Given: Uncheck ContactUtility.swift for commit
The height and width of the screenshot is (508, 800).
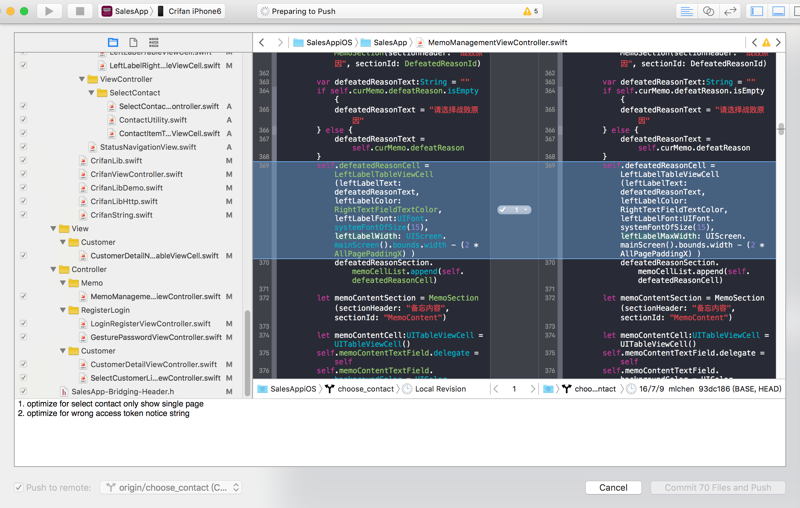Looking at the screenshot, I should click(x=23, y=120).
